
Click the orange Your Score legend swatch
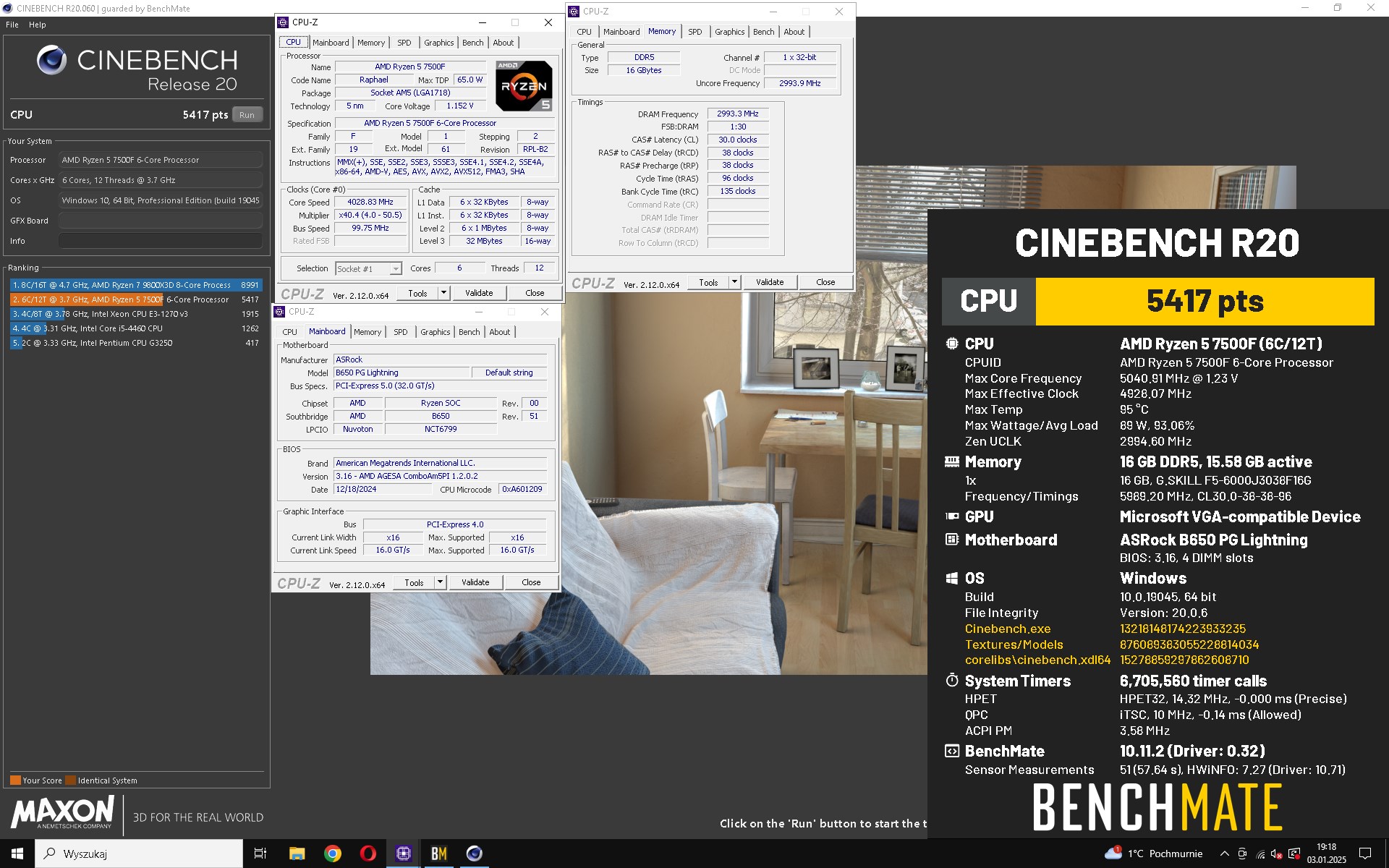15,780
